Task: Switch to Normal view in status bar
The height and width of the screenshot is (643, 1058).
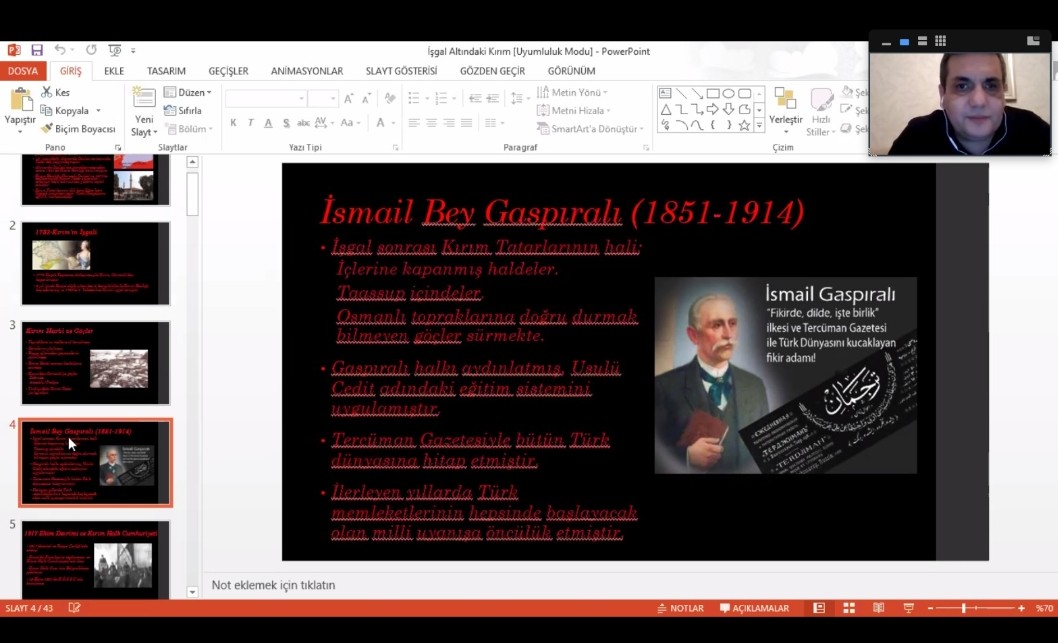Action: tap(819, 608)
